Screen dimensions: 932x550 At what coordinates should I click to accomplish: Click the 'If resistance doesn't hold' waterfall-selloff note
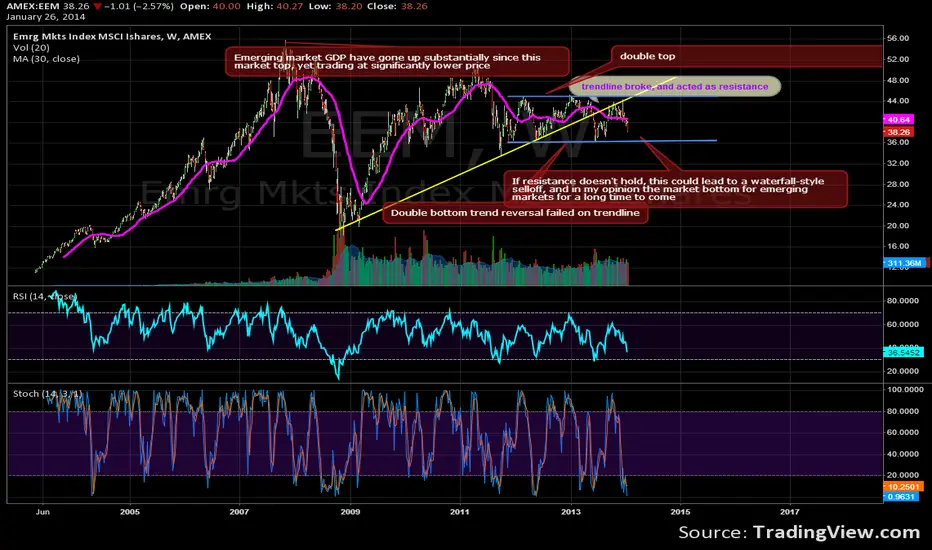click(675, 189)
